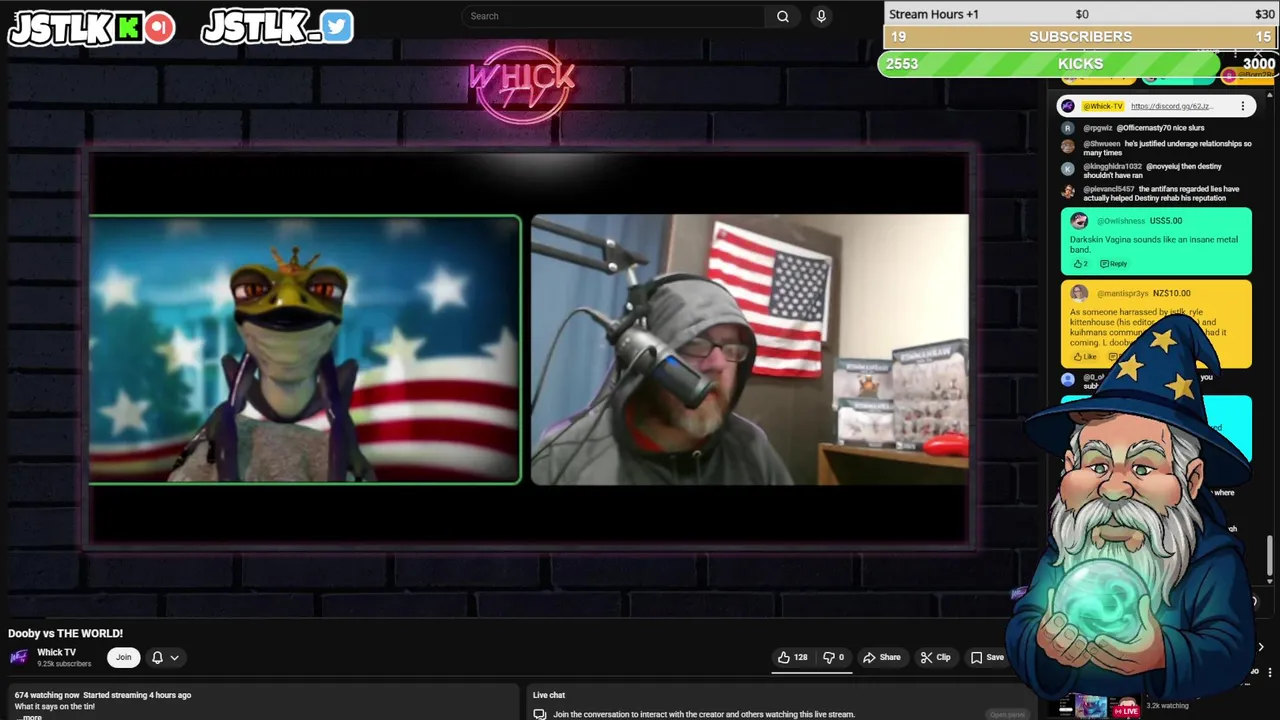Image resolution: width=1280 pixels, height=720 pixels.
Task: Click the Live chat section heading
Action: point(549,695)
